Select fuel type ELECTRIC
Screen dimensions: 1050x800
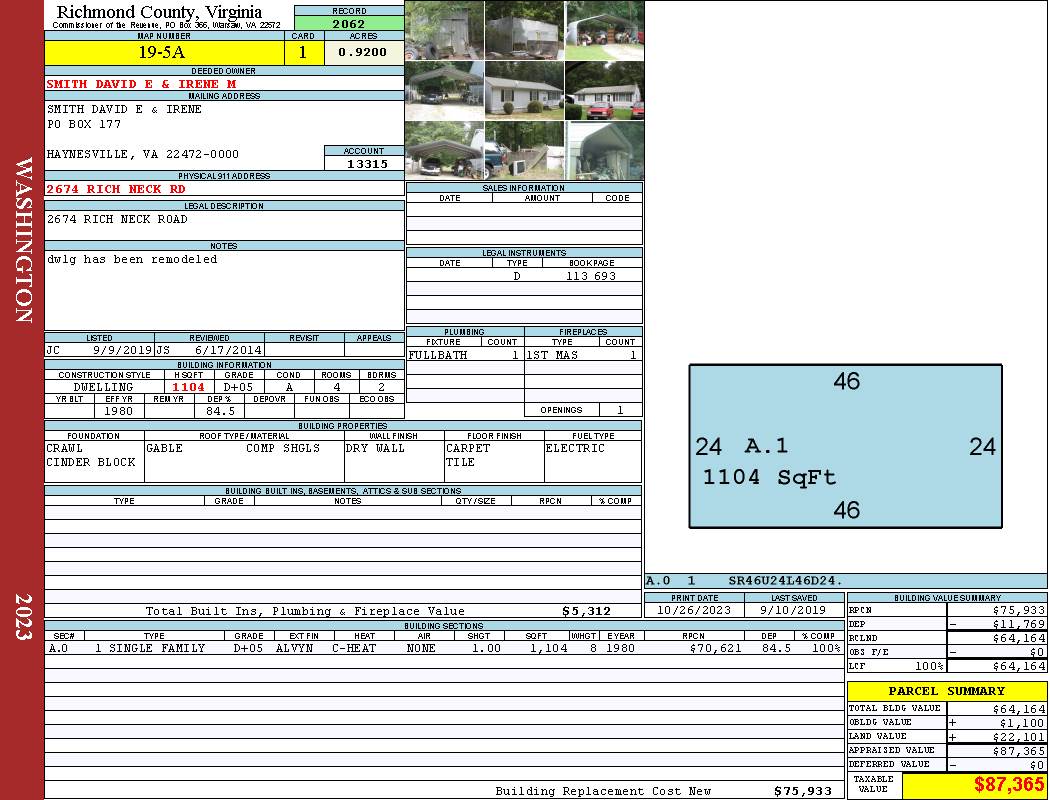pos(575,448)
